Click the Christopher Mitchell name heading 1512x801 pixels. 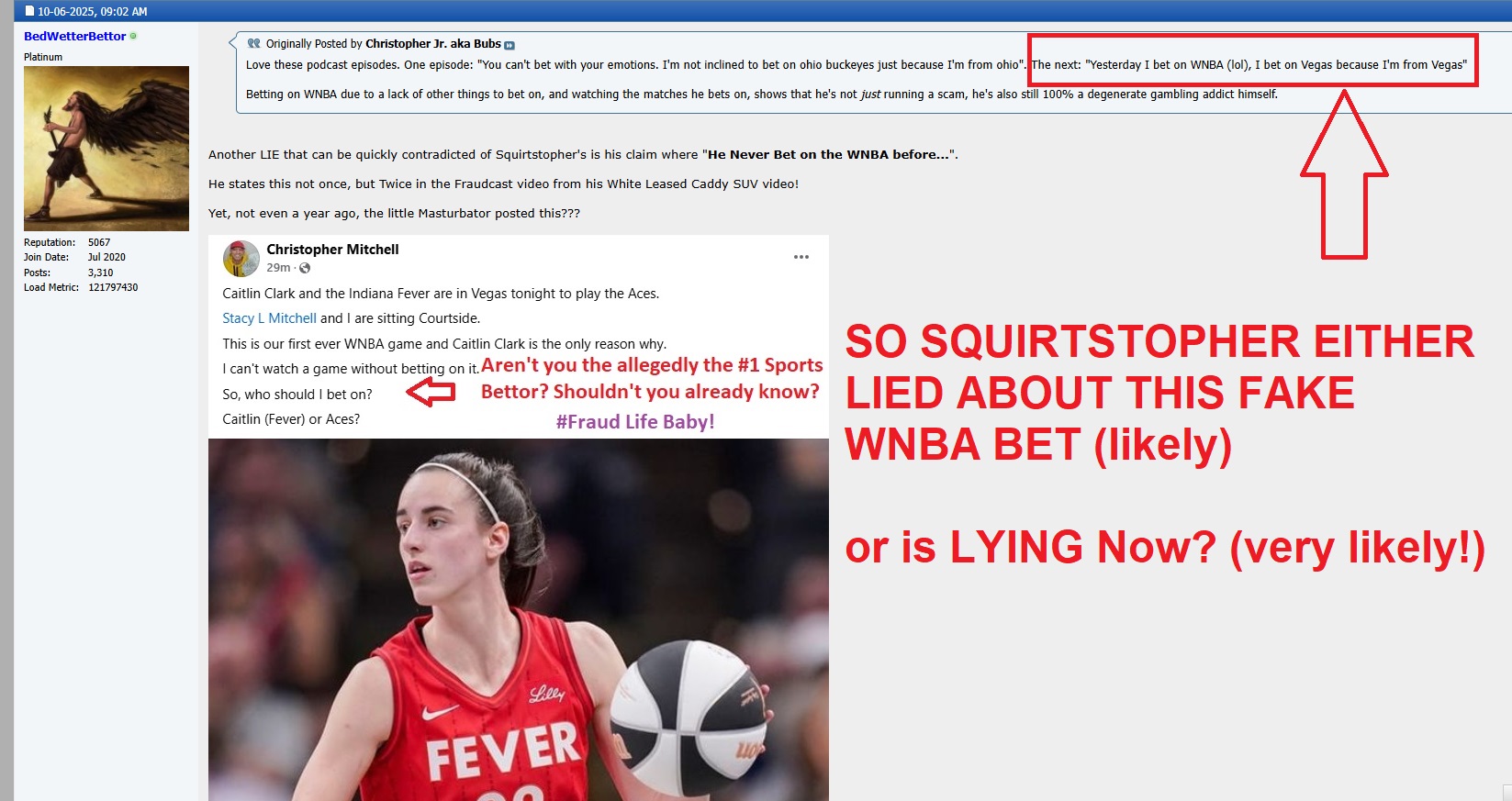point(332,250)
